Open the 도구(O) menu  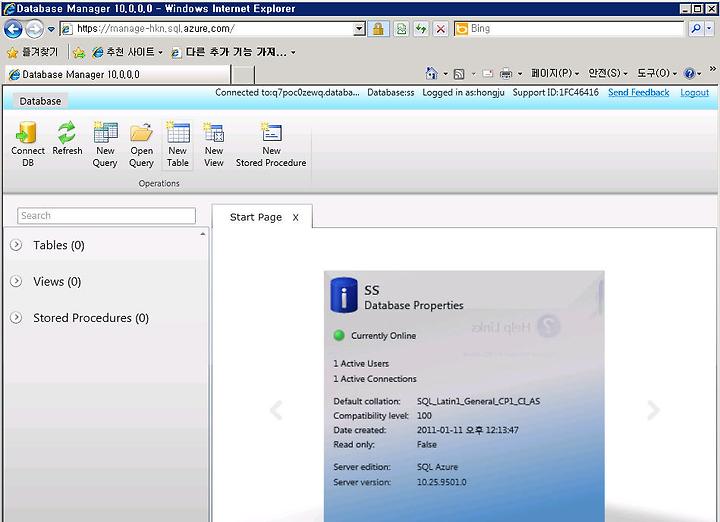pos(657,73)
